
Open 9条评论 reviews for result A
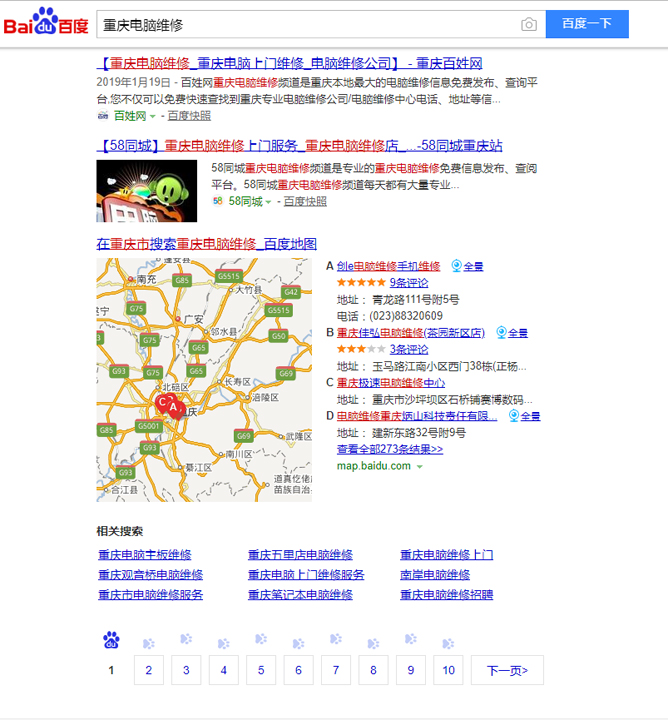click(408, 283)
